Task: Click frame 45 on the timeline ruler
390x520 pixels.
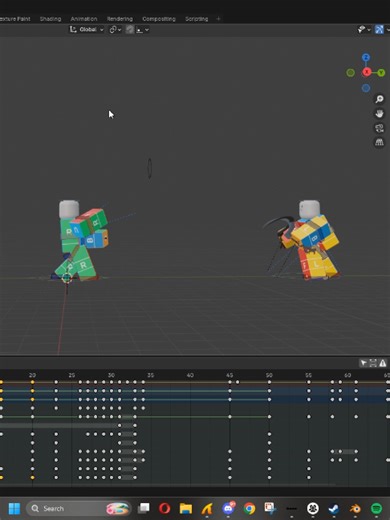Action: click(x=230, y=375)
